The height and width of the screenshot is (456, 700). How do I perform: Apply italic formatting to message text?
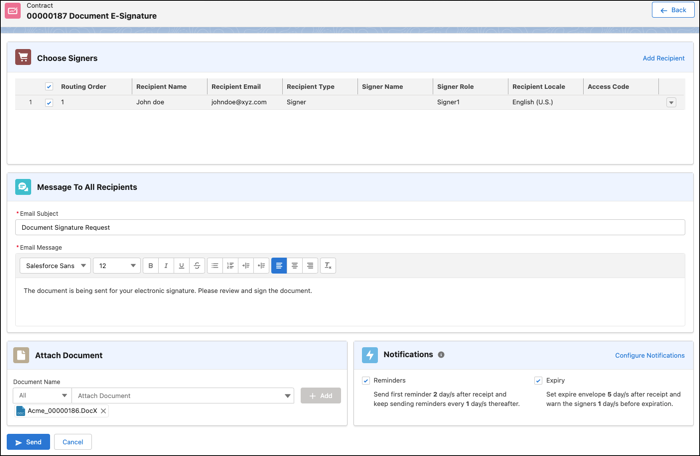[x=166, y=266]
